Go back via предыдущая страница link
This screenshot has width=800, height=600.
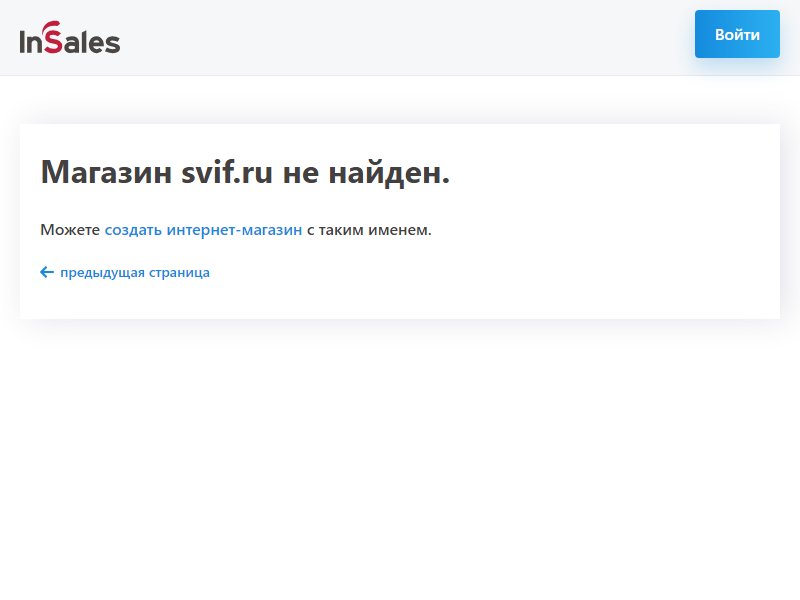(x=125, y=272)
